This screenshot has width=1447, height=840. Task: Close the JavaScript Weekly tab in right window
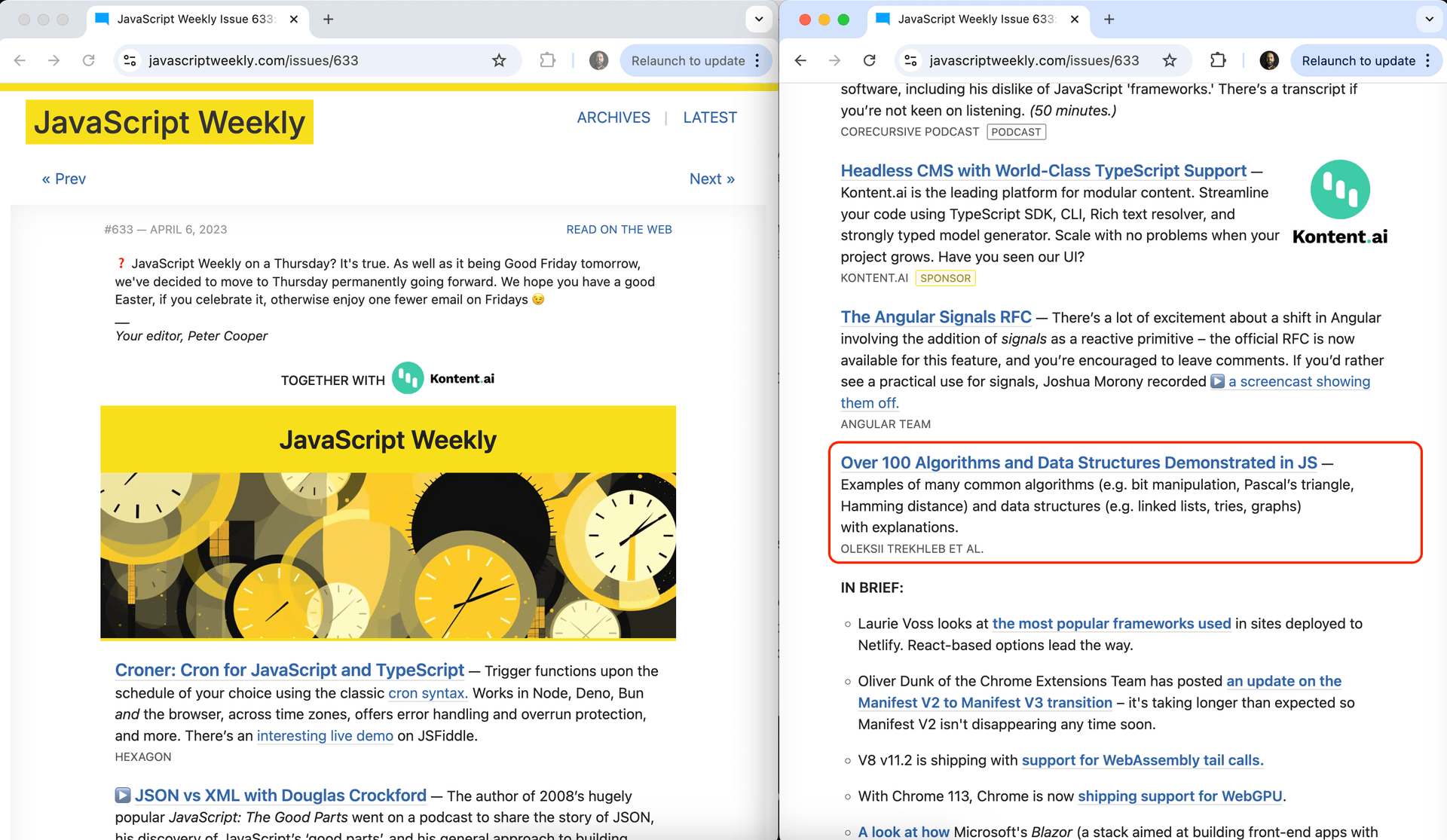point(1075,19)
